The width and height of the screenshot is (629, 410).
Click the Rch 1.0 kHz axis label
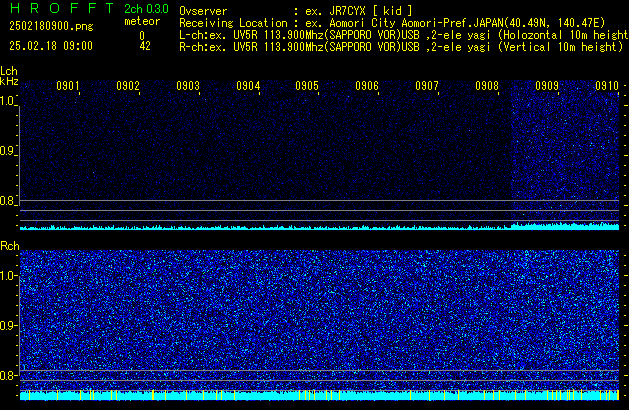click(x=8, y=276)
